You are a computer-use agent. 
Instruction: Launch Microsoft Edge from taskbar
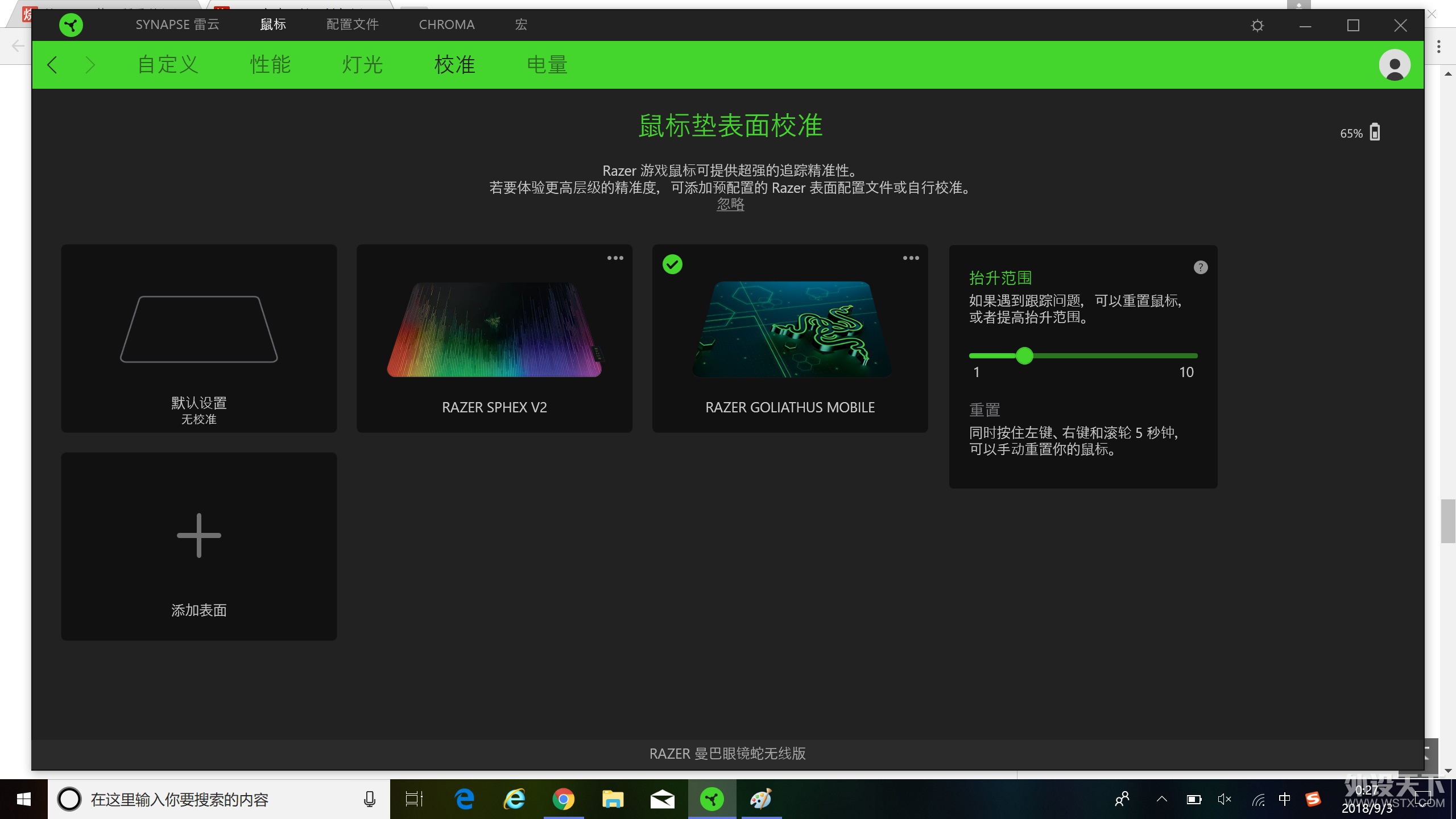pyautogui.click(x=465, y=800)
